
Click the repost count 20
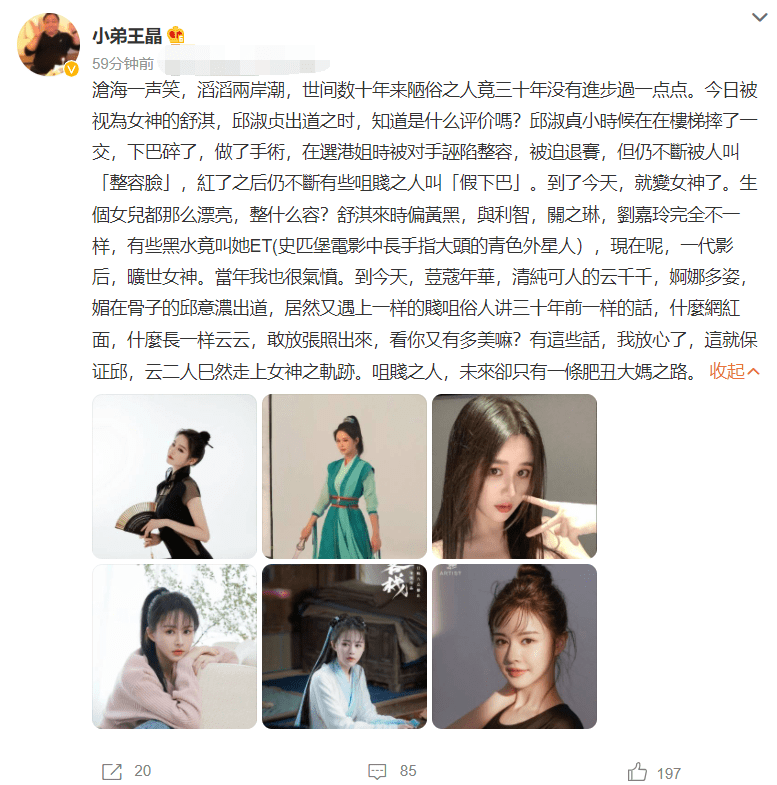click(x=143, y=771)
